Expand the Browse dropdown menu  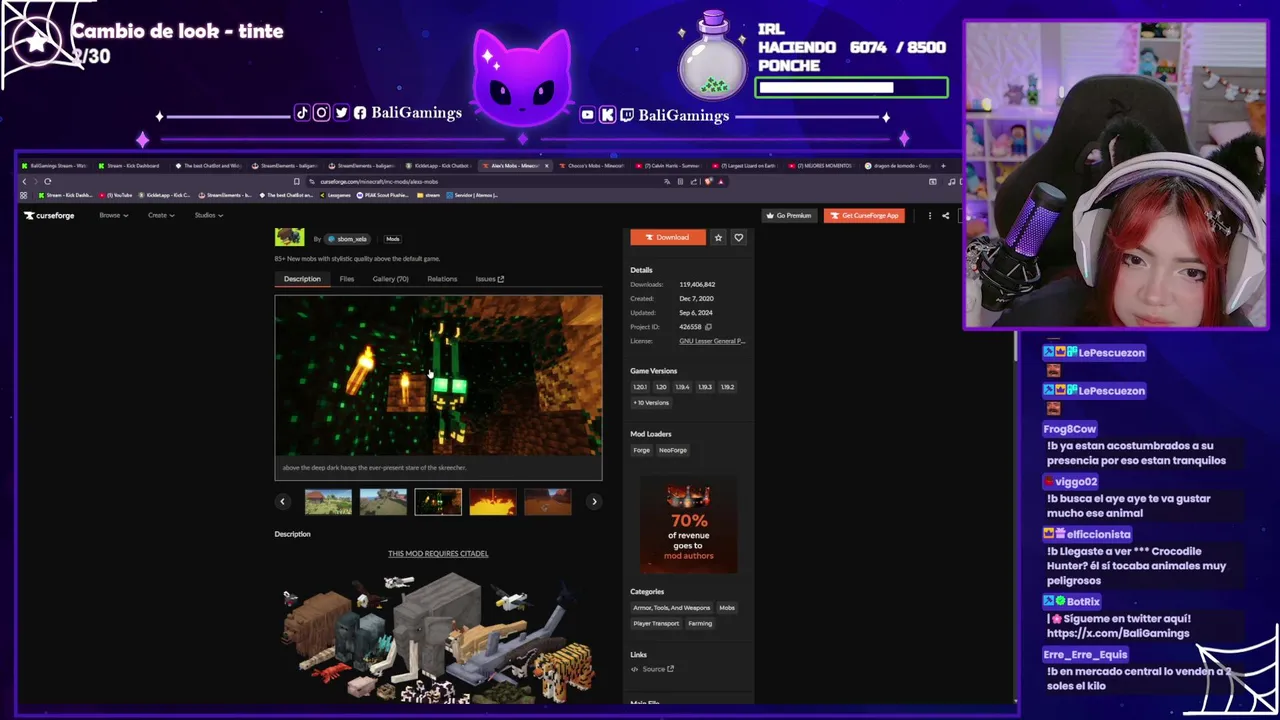tap(113, 216)
